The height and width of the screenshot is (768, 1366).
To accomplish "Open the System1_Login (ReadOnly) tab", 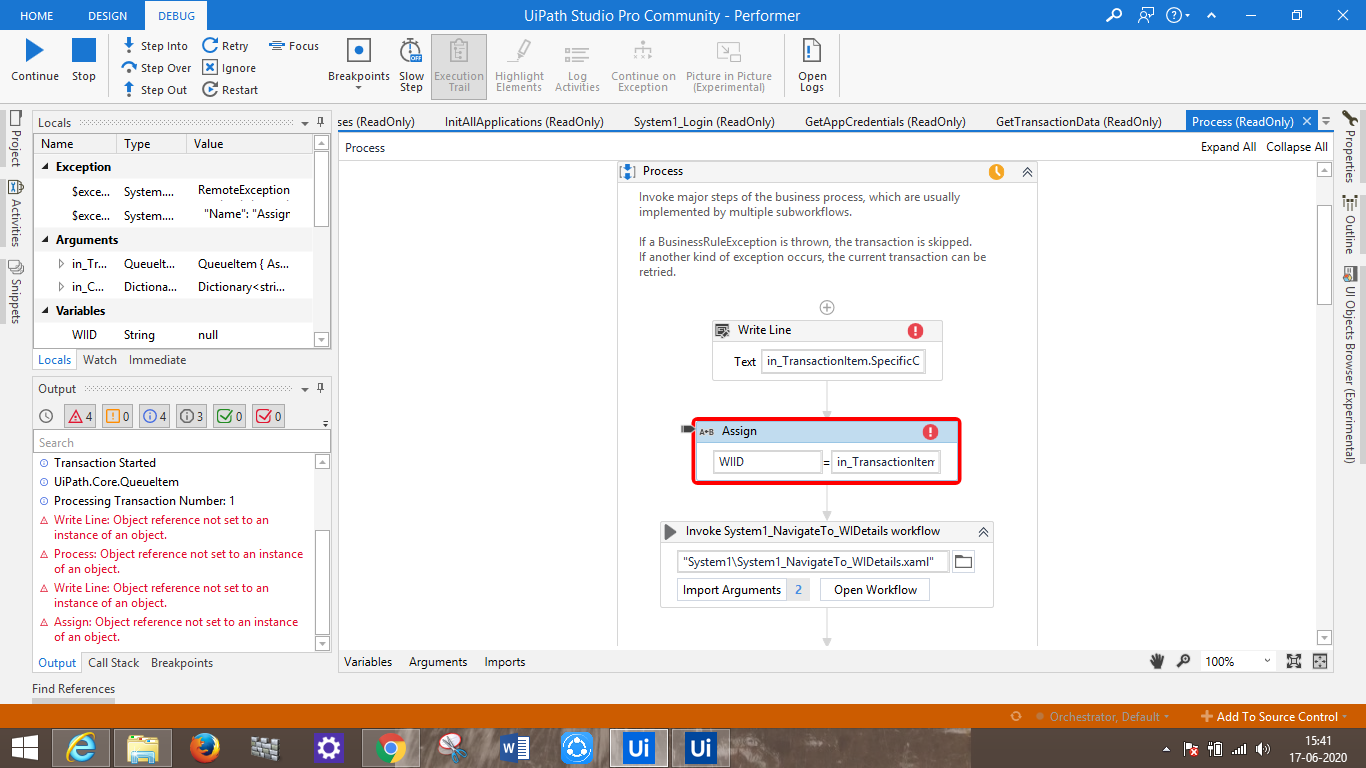I will (704, 122).
